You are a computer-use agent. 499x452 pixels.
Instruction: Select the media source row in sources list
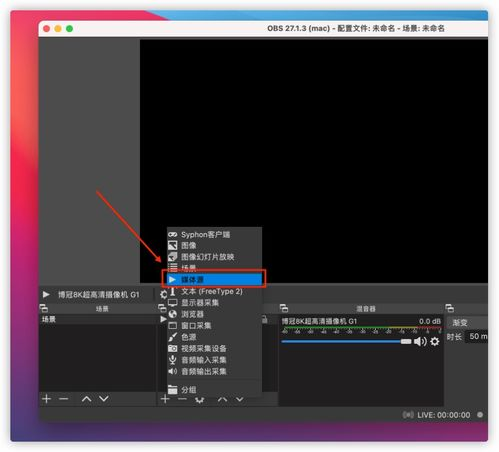pyautogui.click(x=163, y=319)
